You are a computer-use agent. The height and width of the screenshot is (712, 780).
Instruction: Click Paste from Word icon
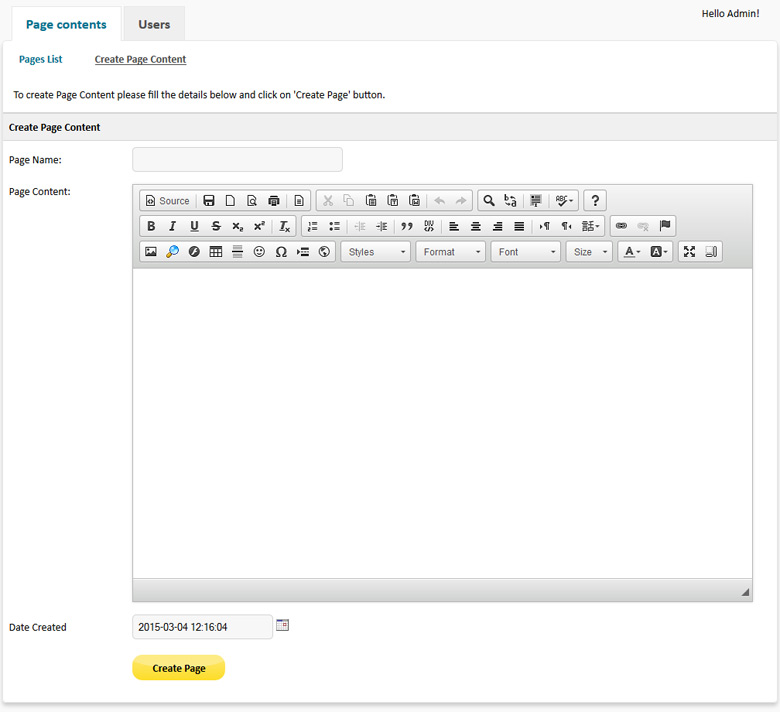point(414,201)
